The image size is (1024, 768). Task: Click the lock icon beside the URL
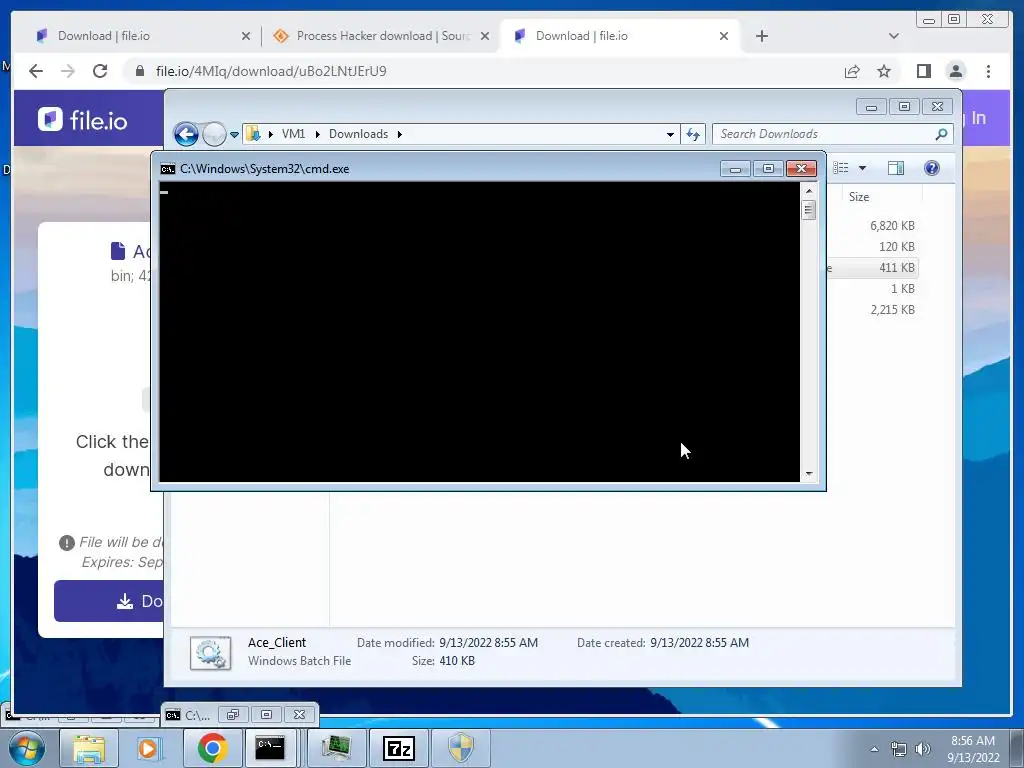click(139, 71)
